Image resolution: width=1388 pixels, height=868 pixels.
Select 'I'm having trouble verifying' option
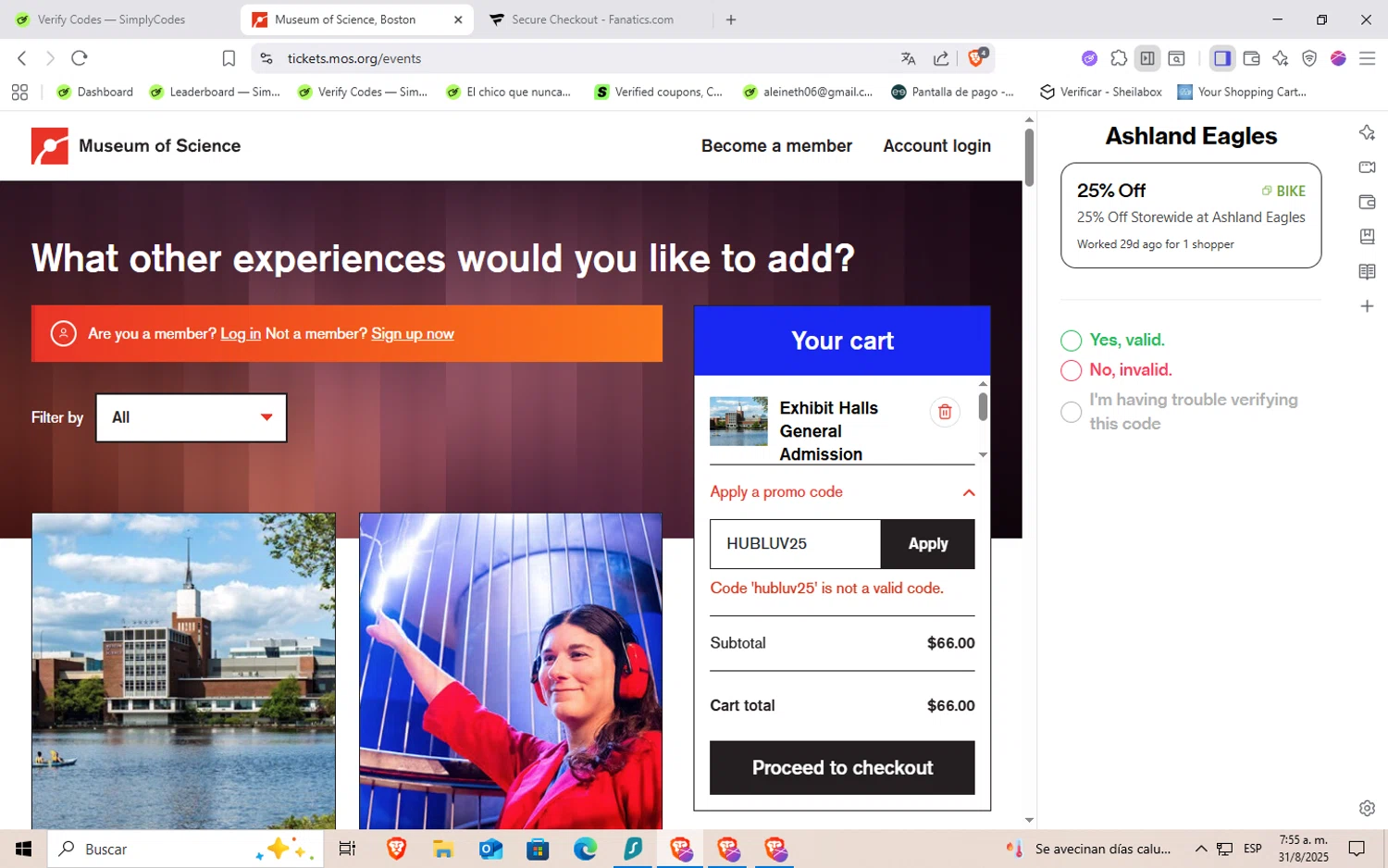(x=1071, y=412)
